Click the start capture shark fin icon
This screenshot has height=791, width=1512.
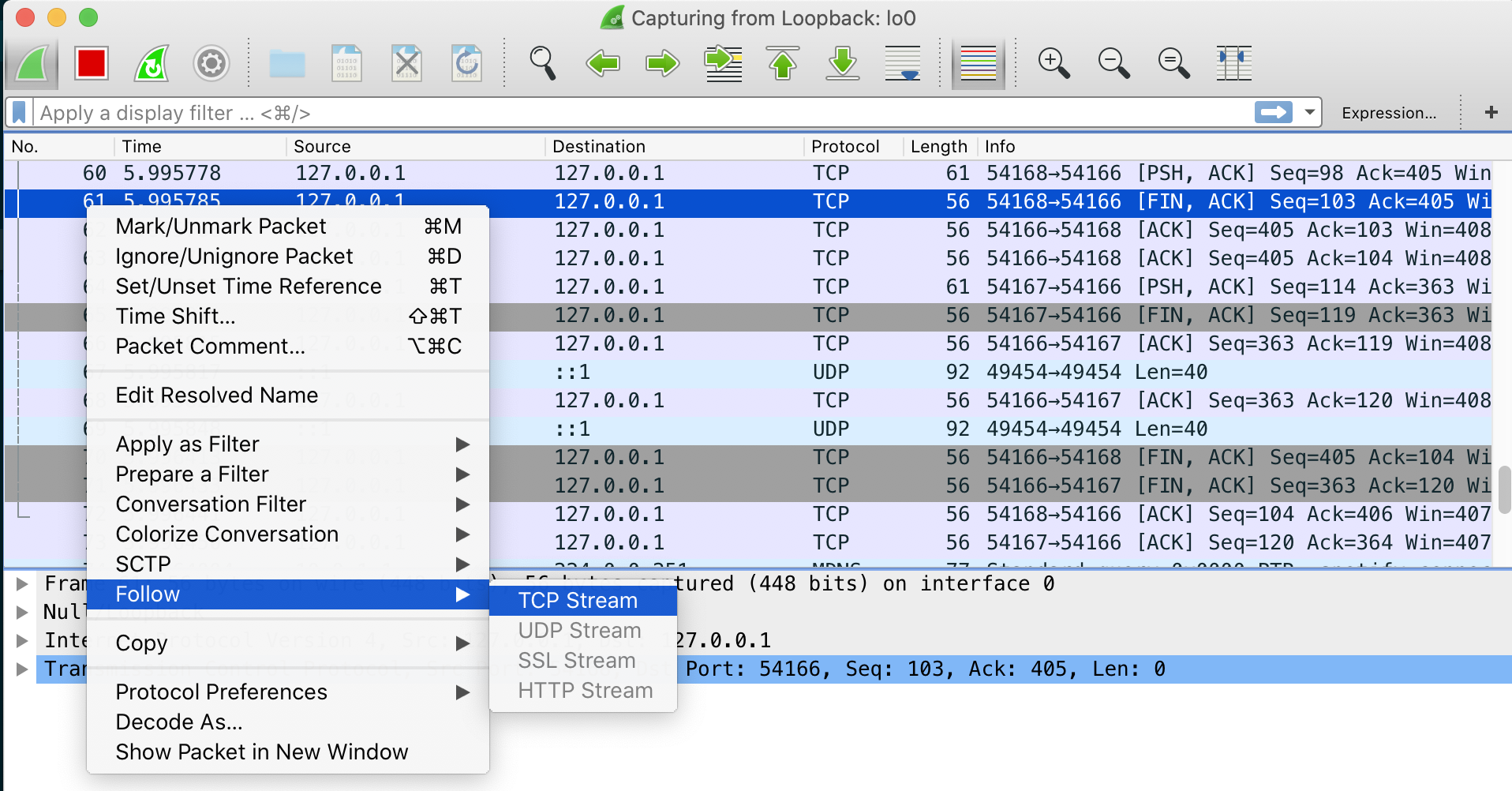[x=32, y=63]
